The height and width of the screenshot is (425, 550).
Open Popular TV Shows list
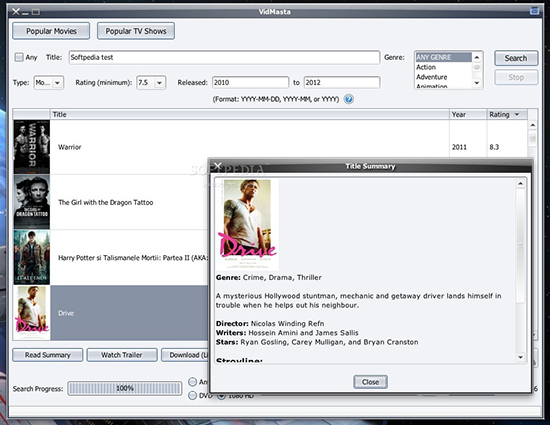(x=136, y=31)
